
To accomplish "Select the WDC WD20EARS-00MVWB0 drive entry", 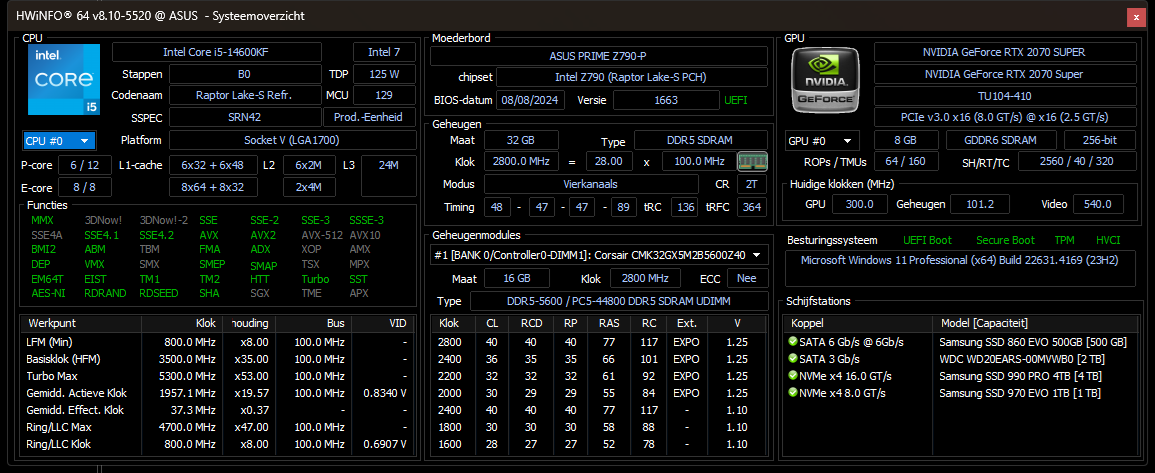I will point(960,359).
